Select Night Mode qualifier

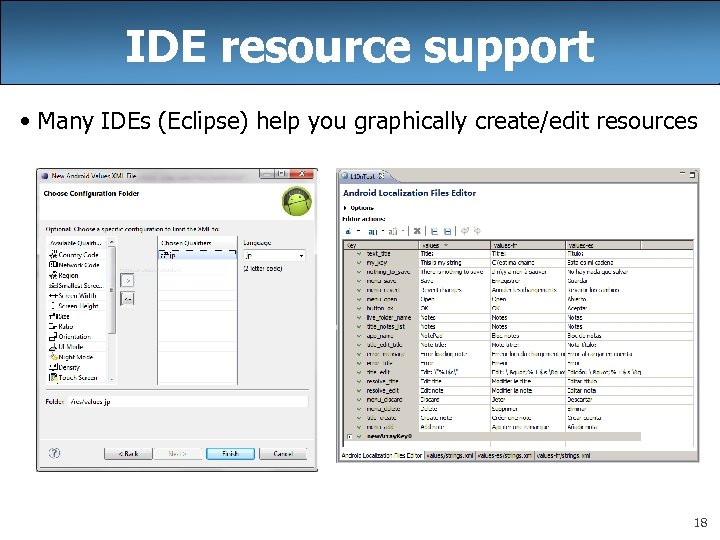77,357
